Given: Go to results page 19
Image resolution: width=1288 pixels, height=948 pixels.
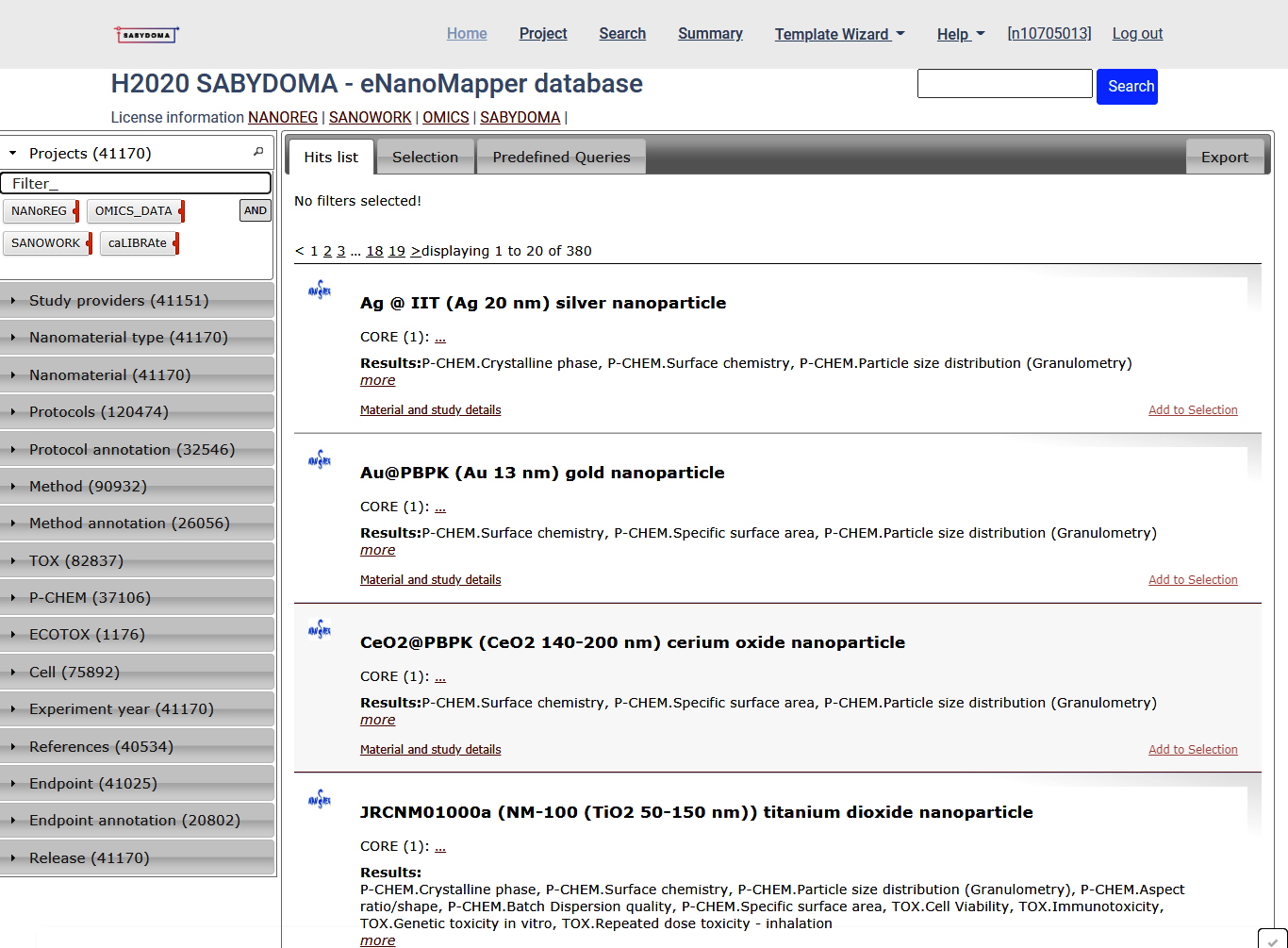Looking at the screenshot, I should pyautogui.click(x=397, y=251).
